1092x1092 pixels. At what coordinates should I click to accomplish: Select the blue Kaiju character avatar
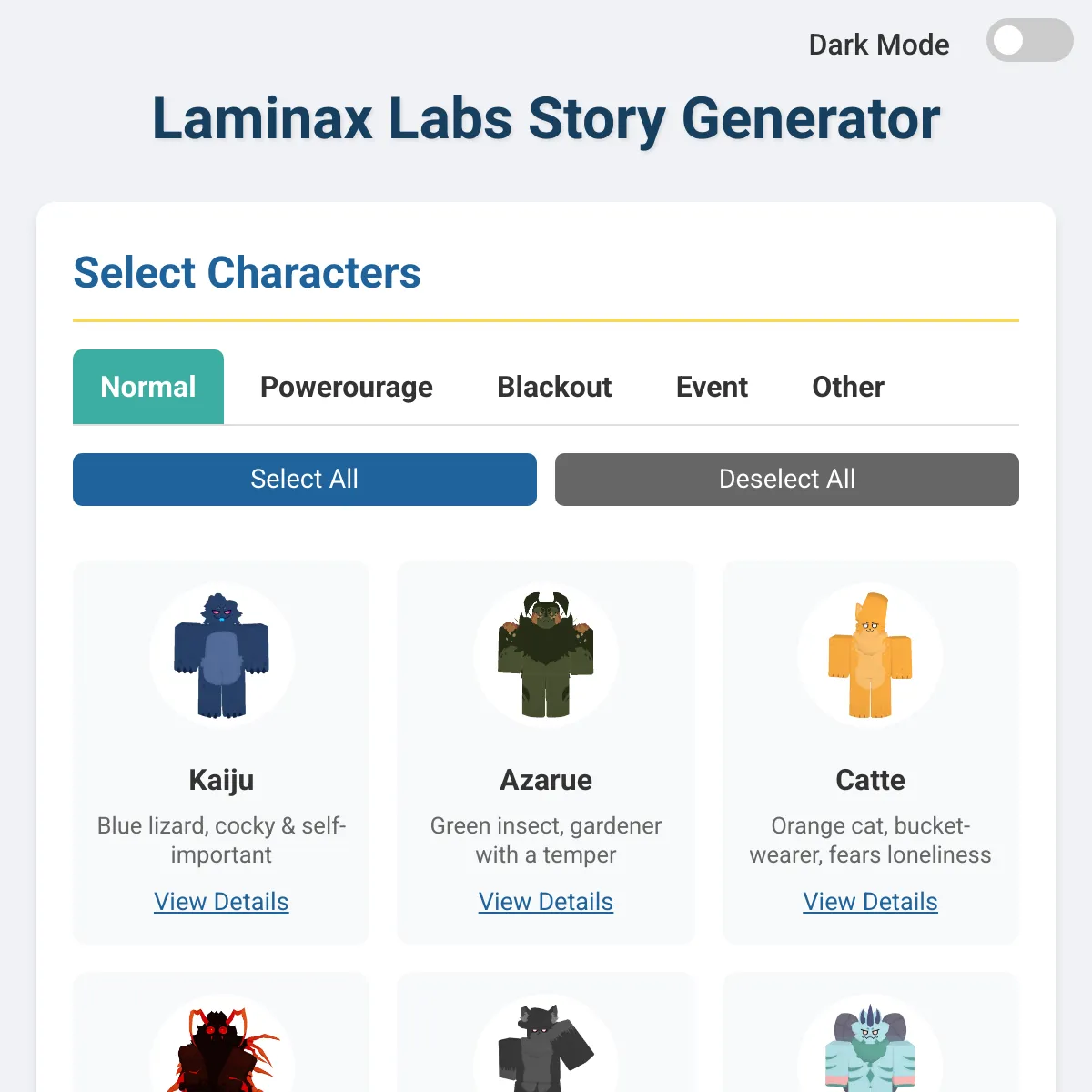pos(222,655)
